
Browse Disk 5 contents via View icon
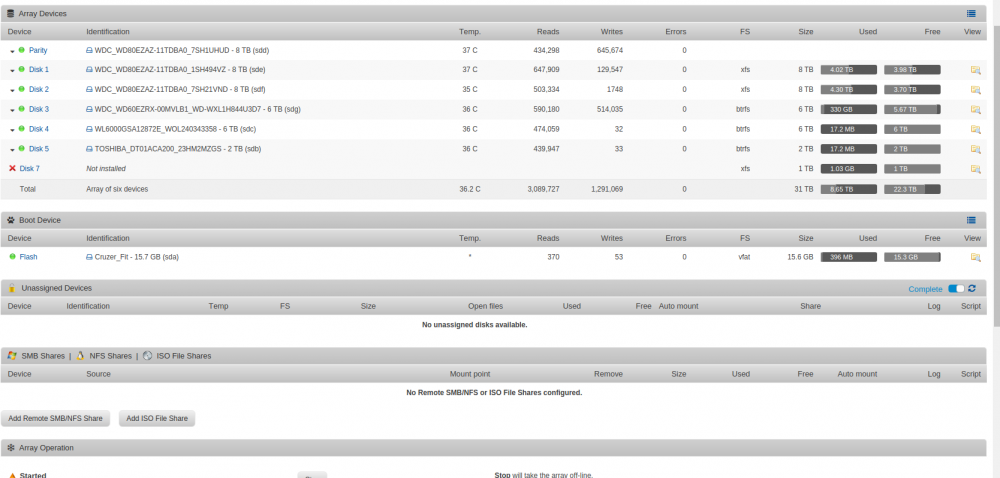point(975,148)
